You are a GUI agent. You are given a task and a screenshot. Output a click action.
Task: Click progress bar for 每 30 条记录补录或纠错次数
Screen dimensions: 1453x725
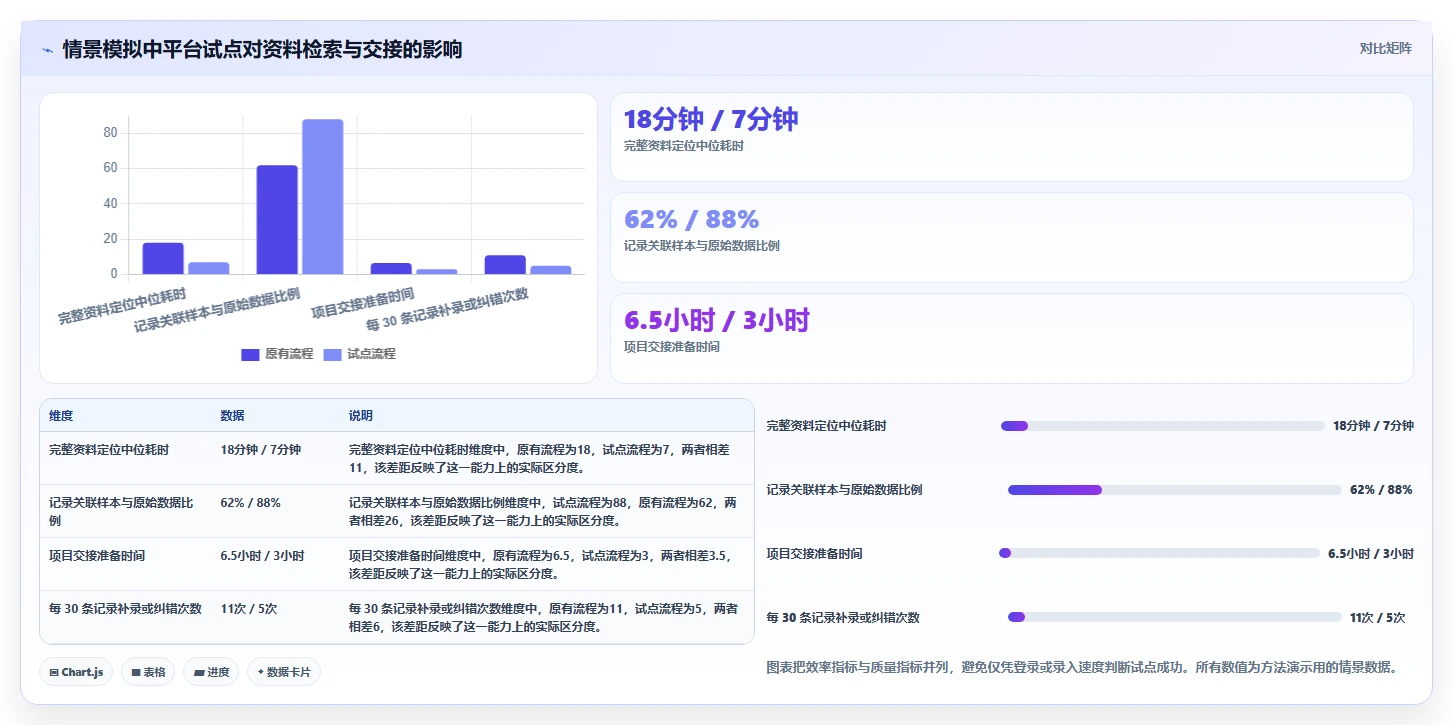coord(1175,617)
